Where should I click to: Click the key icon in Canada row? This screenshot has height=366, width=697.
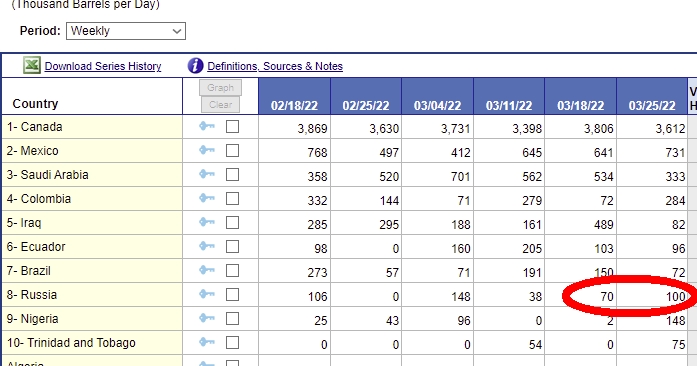pyautogui.click(x=207, y=126)
